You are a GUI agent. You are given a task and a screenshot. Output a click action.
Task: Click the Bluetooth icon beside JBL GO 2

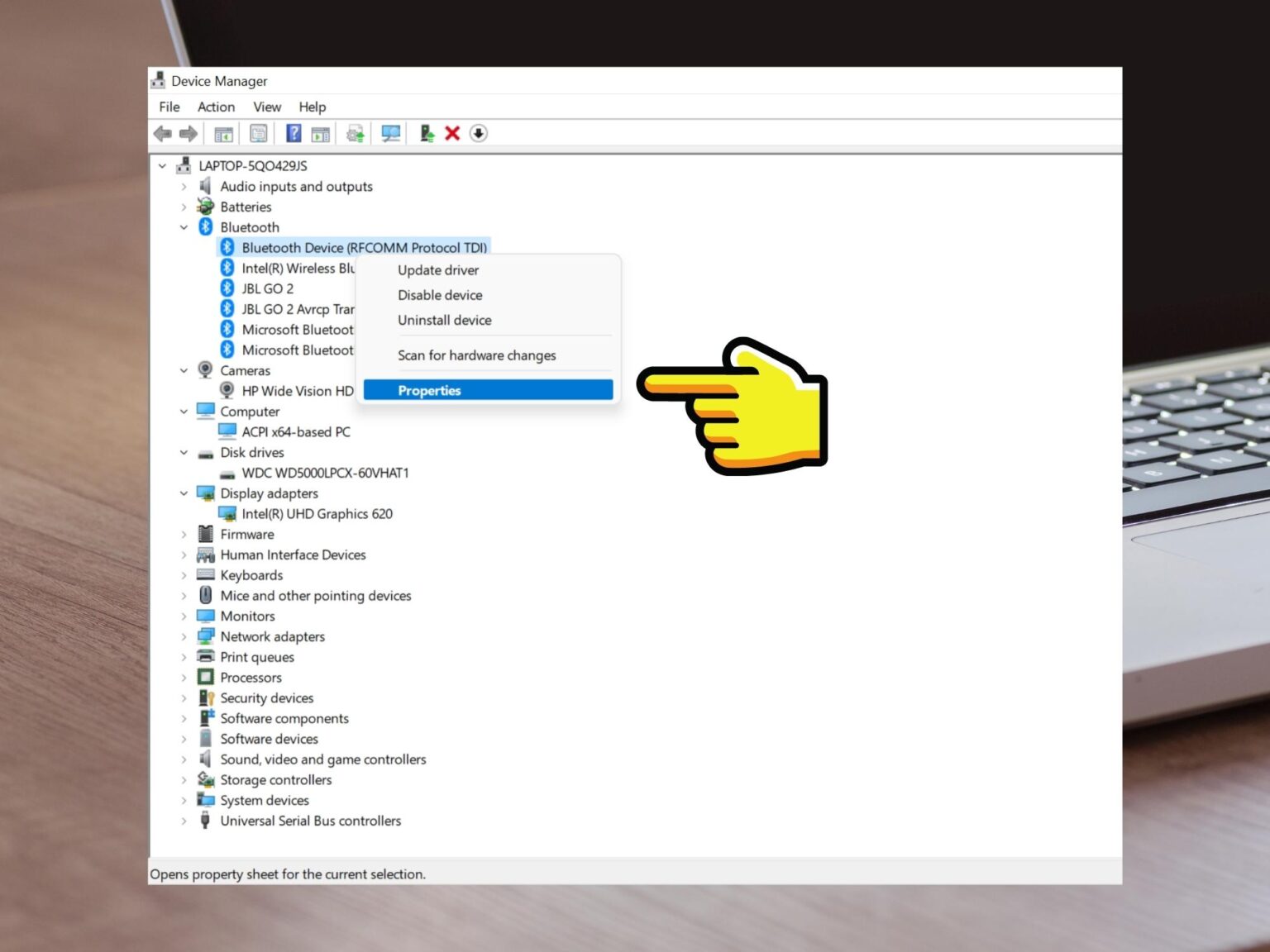pyautogui.click(x=227, y=288)
